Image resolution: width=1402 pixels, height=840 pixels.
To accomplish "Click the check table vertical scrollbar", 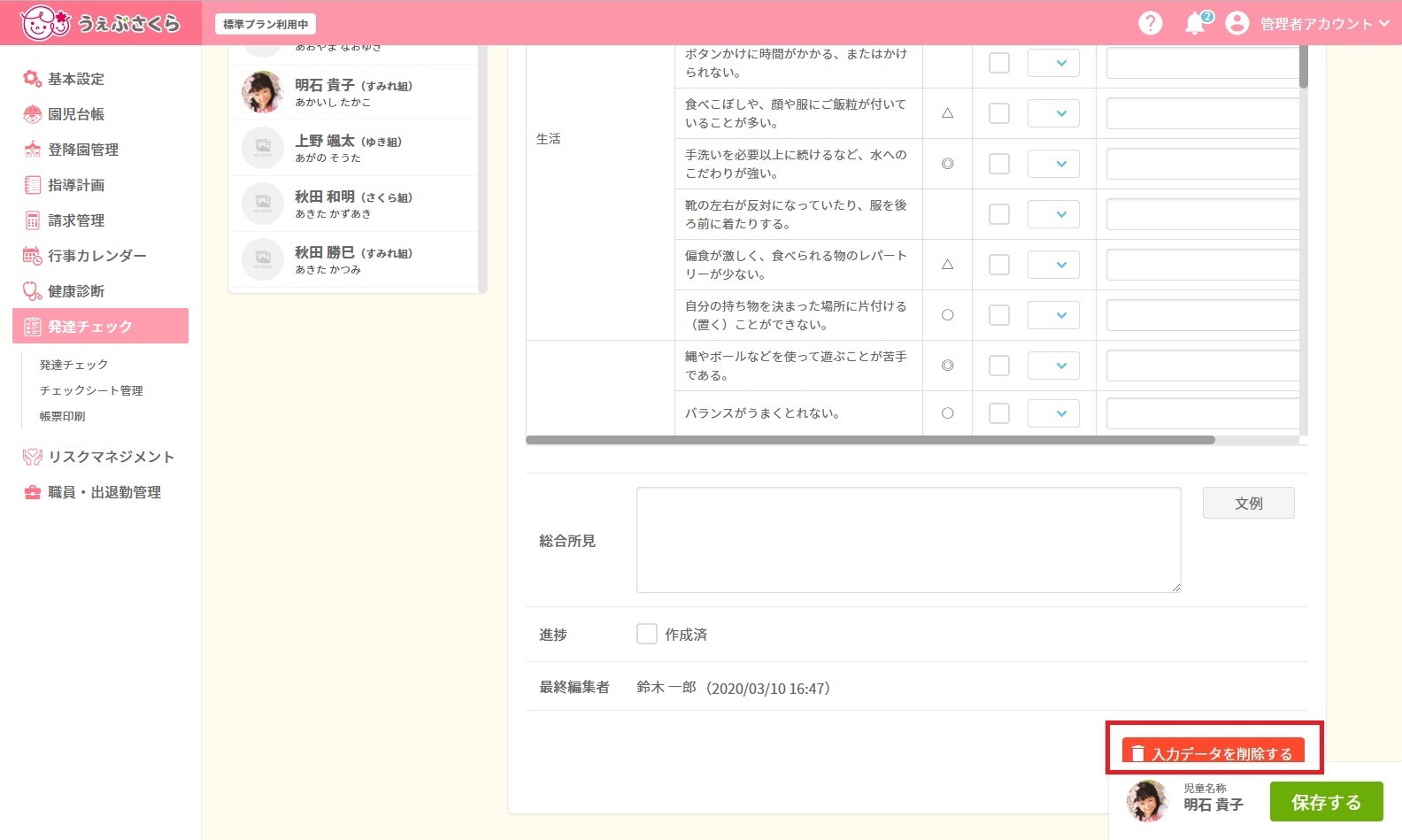I will pyautogui.click(x=1304, y=66).
